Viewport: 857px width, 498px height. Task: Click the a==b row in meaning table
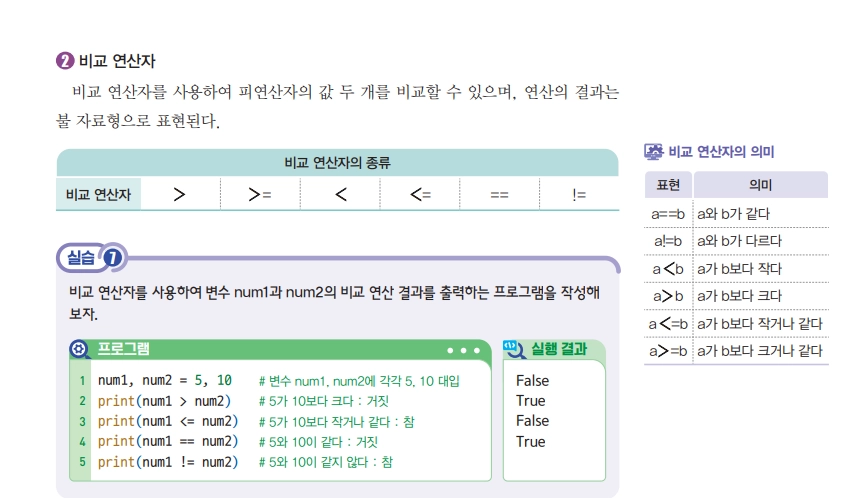click(737, 214)
